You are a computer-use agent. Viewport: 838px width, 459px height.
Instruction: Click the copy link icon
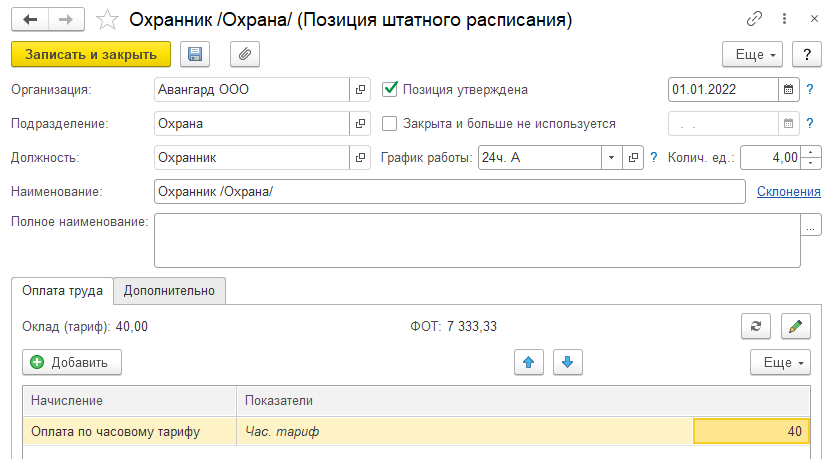point(753,20)
